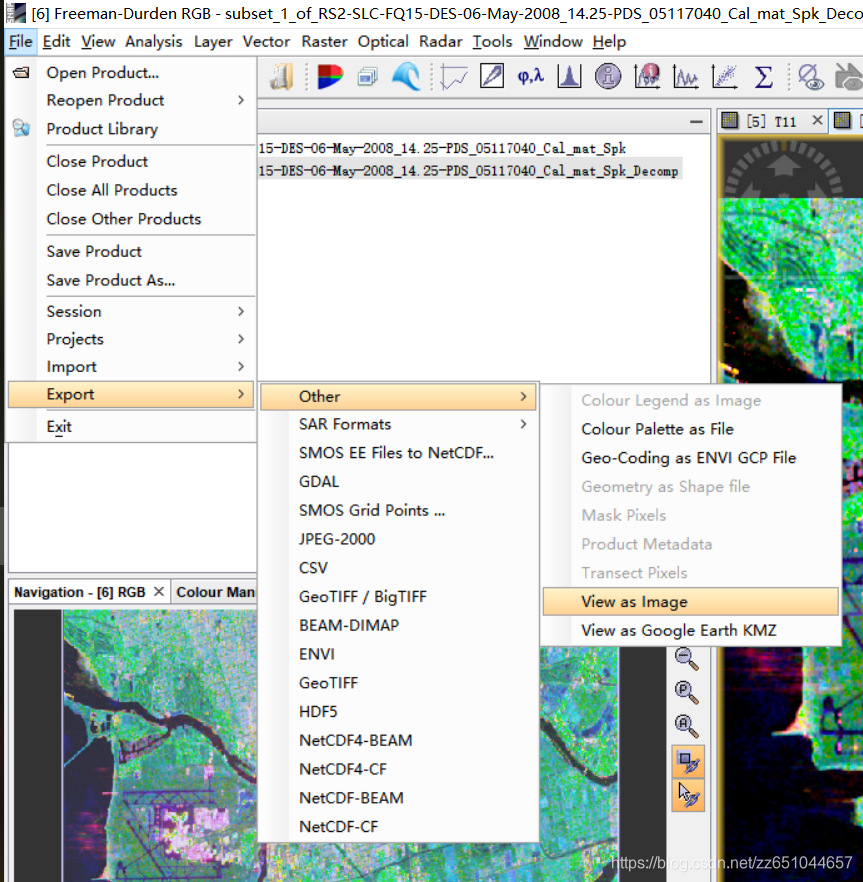Expand the Export submenu entry
The image size is (863, 882).
pos(131,394)
